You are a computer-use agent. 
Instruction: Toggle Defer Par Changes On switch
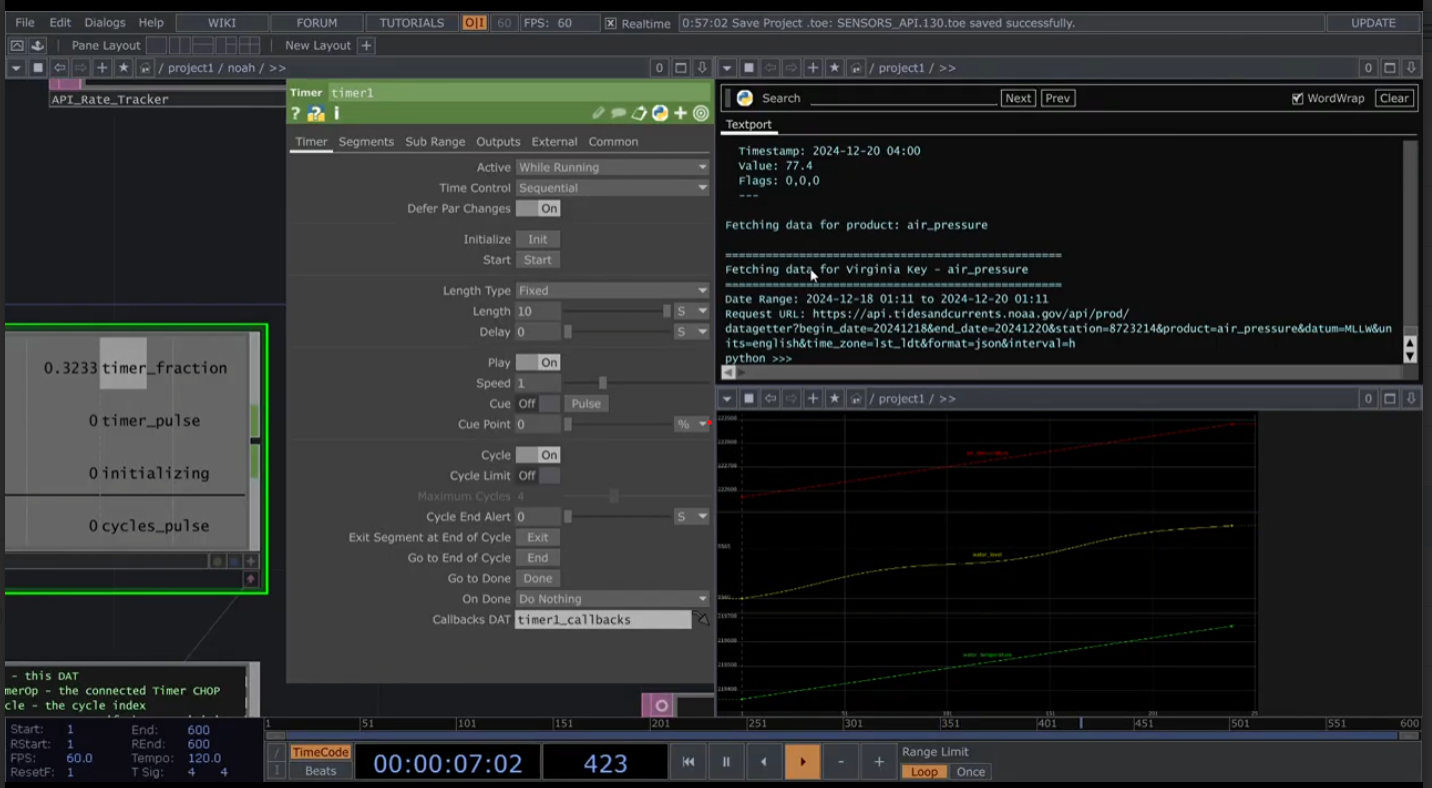click(538, 208)
